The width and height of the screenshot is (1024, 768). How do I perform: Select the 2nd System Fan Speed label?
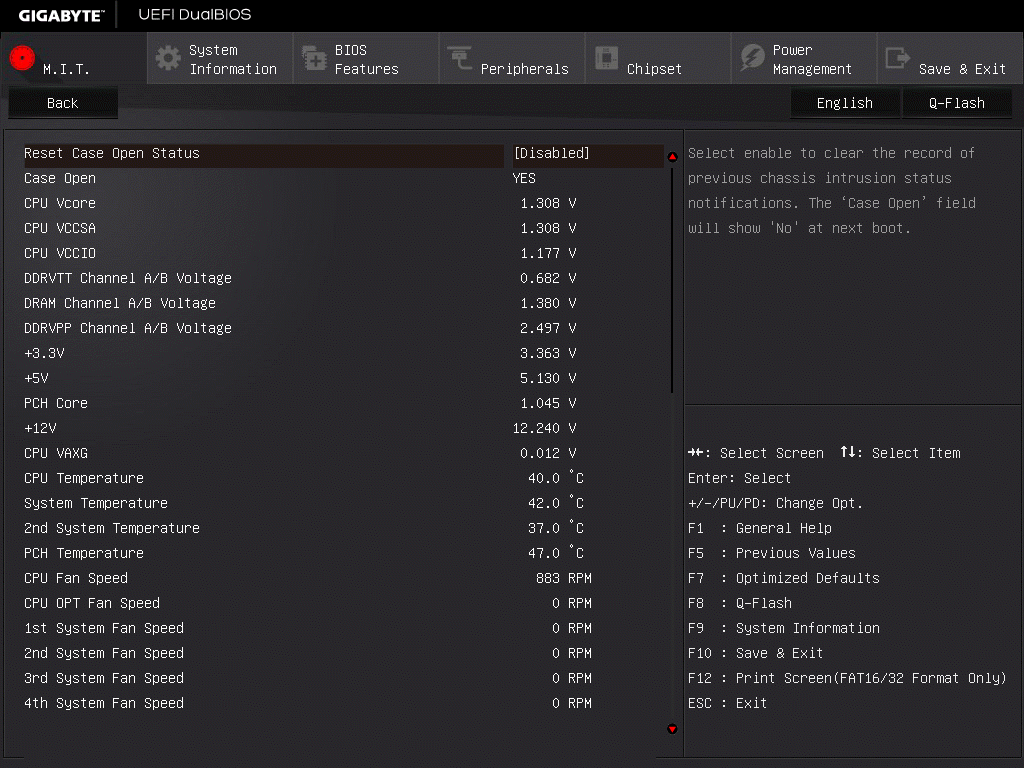104,653
